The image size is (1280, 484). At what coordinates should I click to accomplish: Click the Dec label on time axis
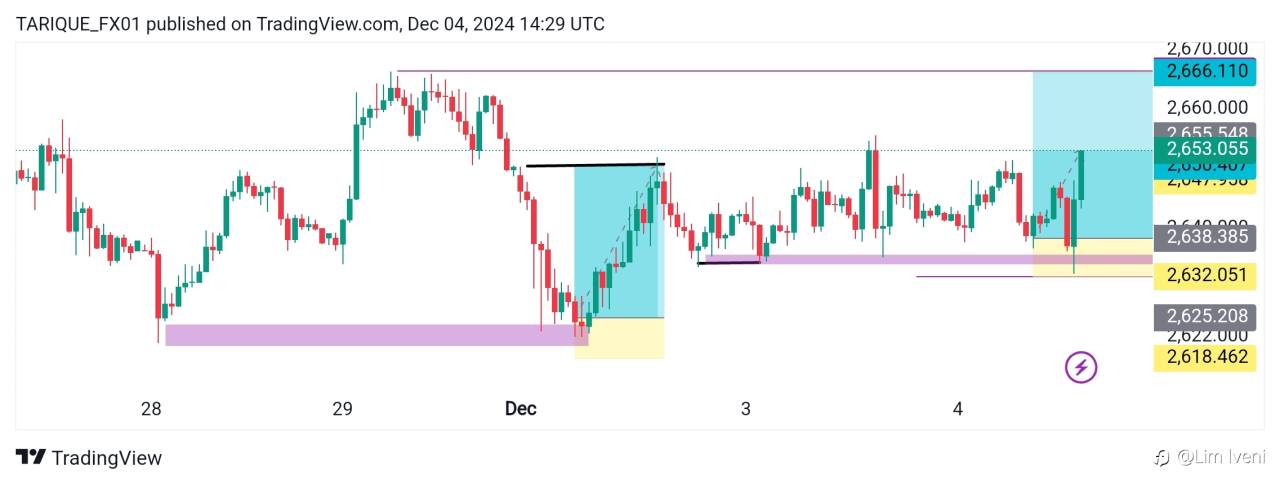click(x=521, y=408)
